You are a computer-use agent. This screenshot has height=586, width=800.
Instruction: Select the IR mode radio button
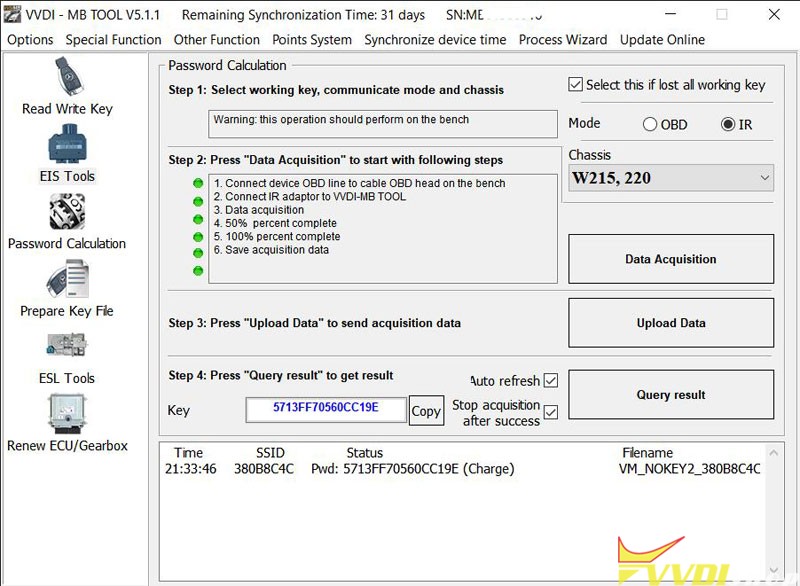pos(728,124)
